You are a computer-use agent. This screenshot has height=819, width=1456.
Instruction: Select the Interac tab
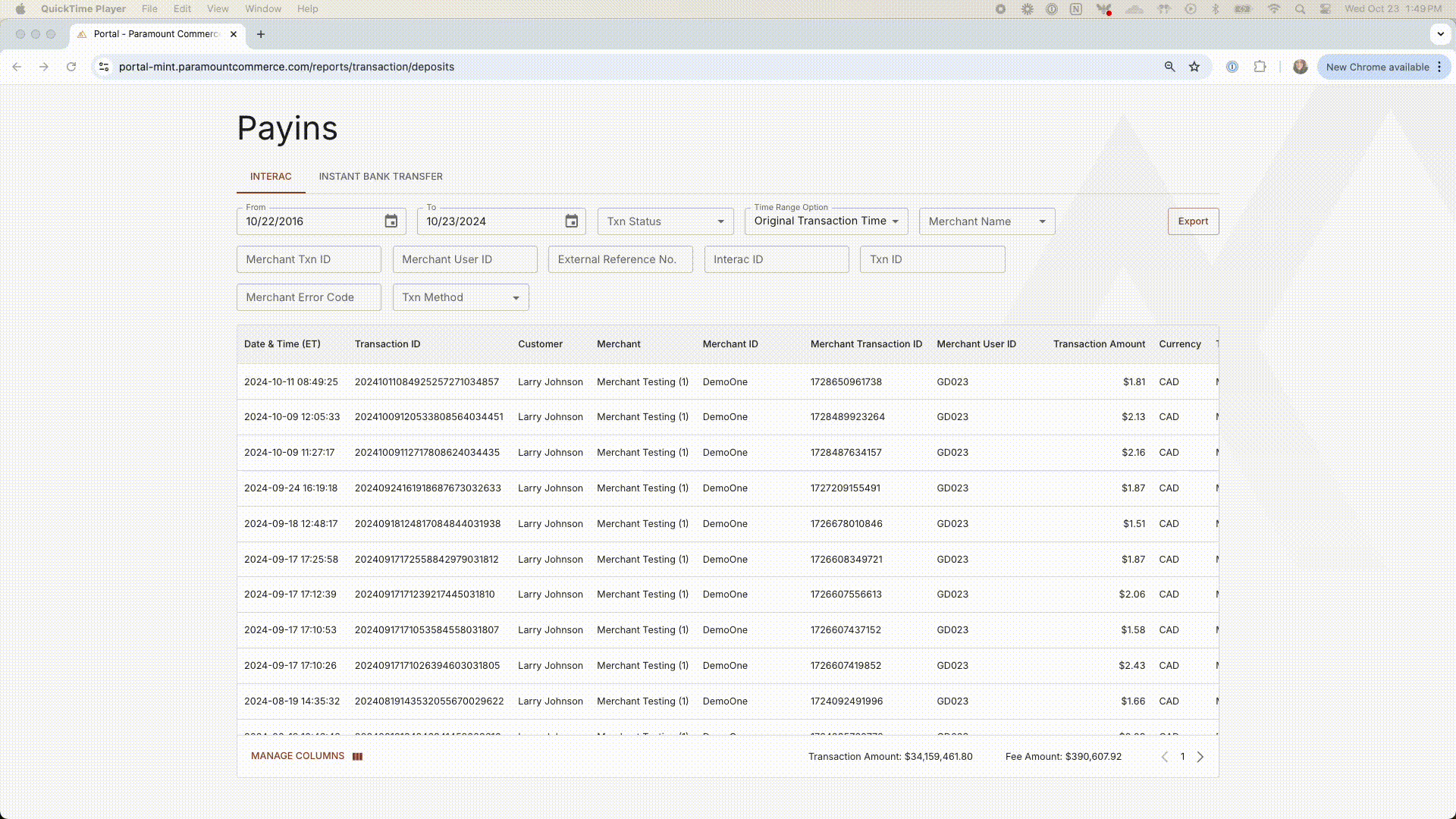(x=271, y=177)
